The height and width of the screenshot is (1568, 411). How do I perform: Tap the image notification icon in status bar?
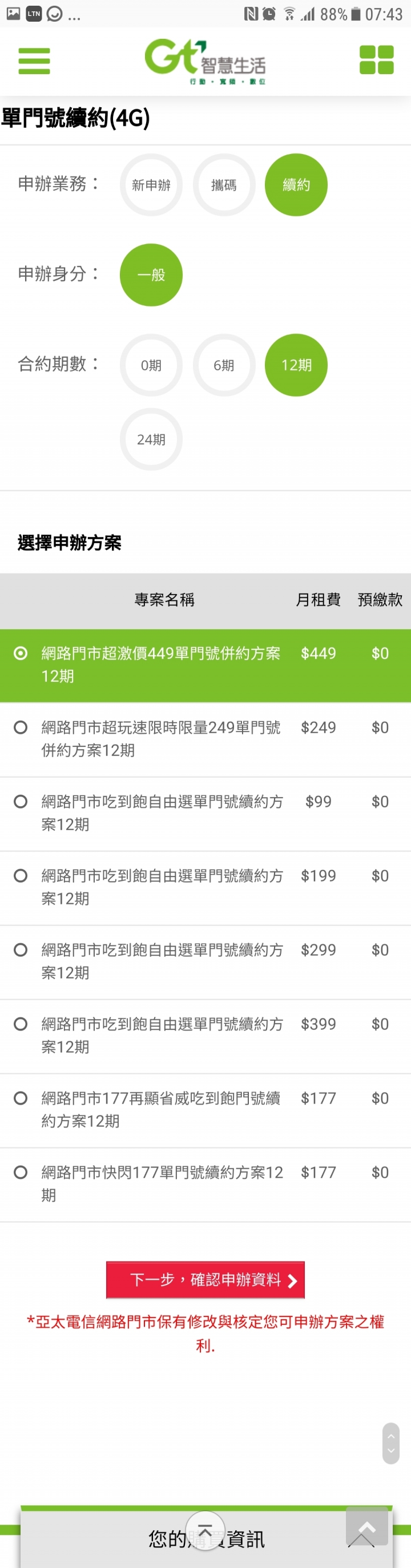click(13, 13)
